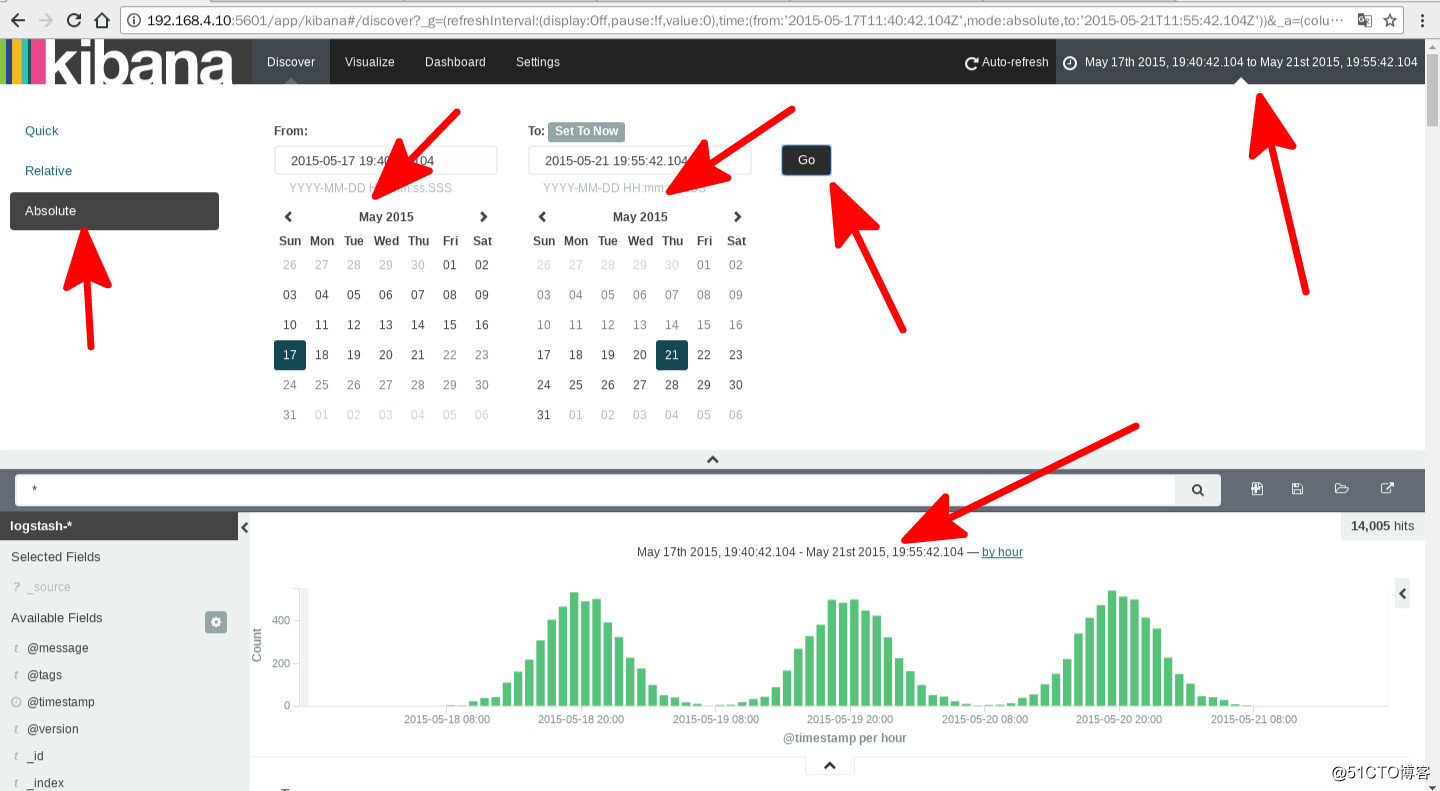Click the May 2015 title of From calendar
1440x791 pixels.
[386, 217]
